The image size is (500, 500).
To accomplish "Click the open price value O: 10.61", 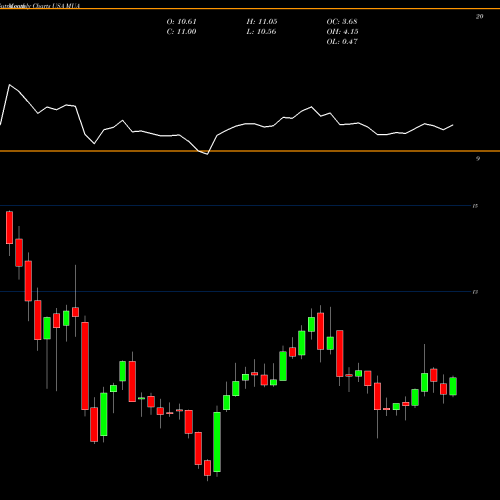I will point(182,22).
